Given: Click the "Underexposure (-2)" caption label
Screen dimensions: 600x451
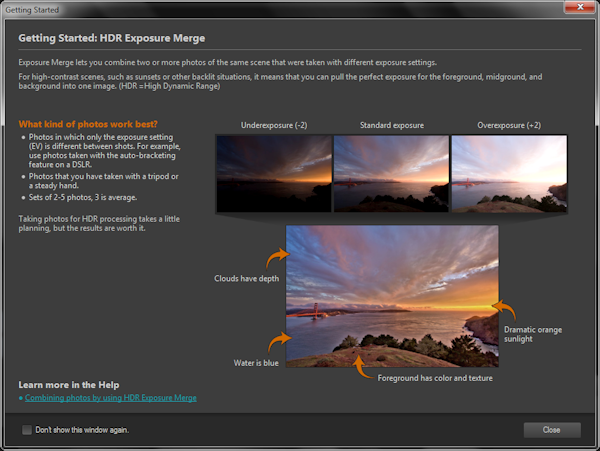Looking at the screenshot, I should pyautogui.click(x=272, y=125).
